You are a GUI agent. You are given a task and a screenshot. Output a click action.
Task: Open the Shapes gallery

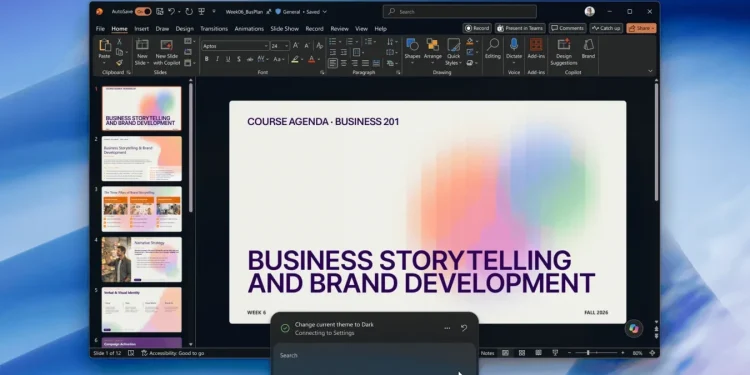[412, 52]
